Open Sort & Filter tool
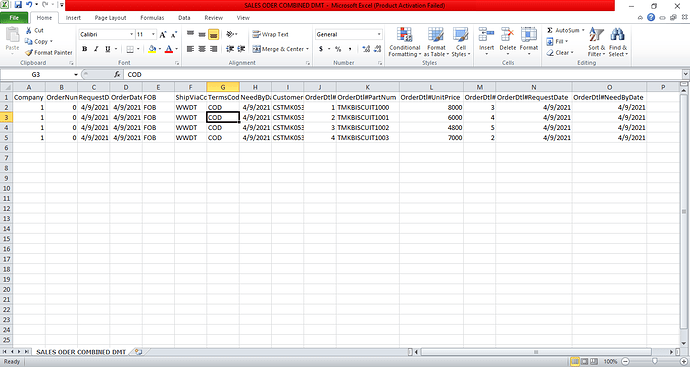The image size is (690, 367). click(596, 42)
